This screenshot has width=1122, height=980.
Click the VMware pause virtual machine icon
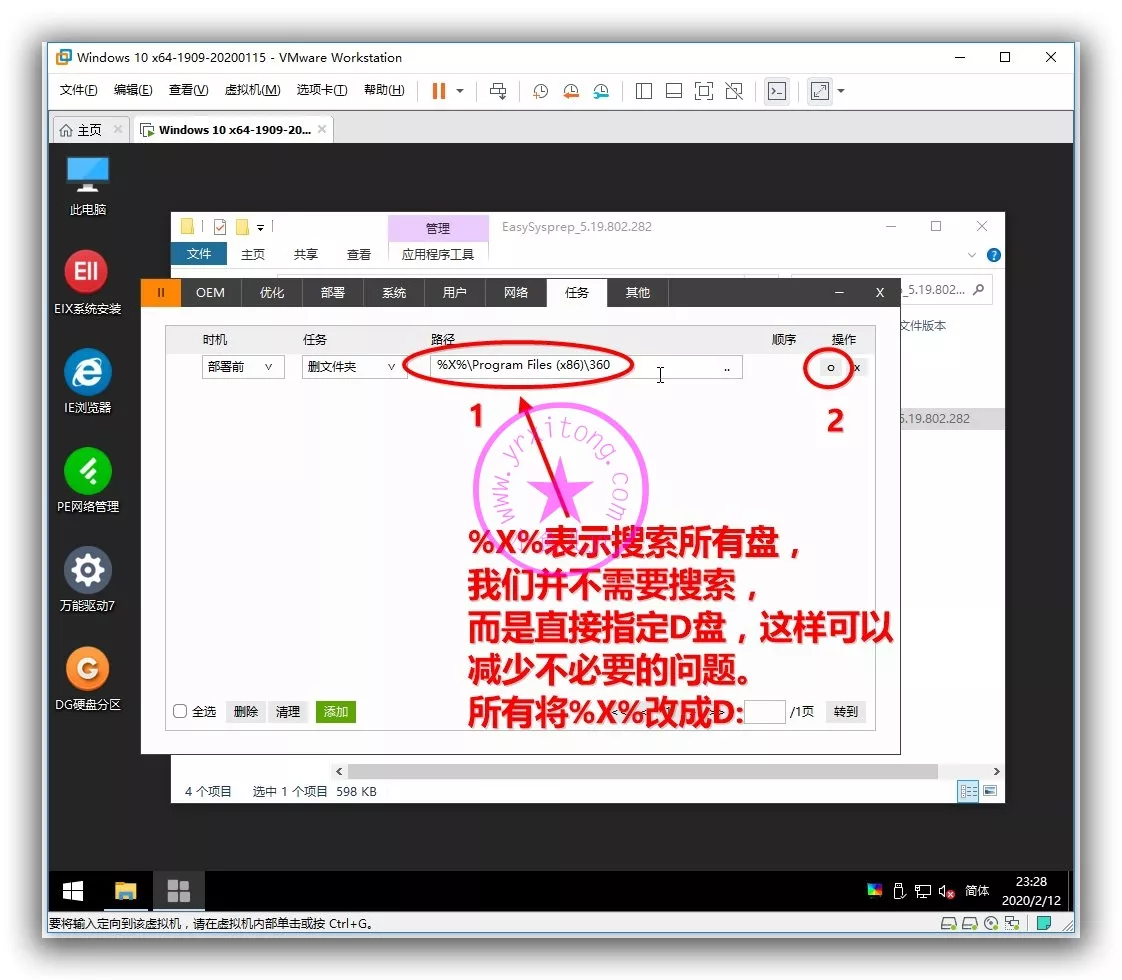coord(438,91)
